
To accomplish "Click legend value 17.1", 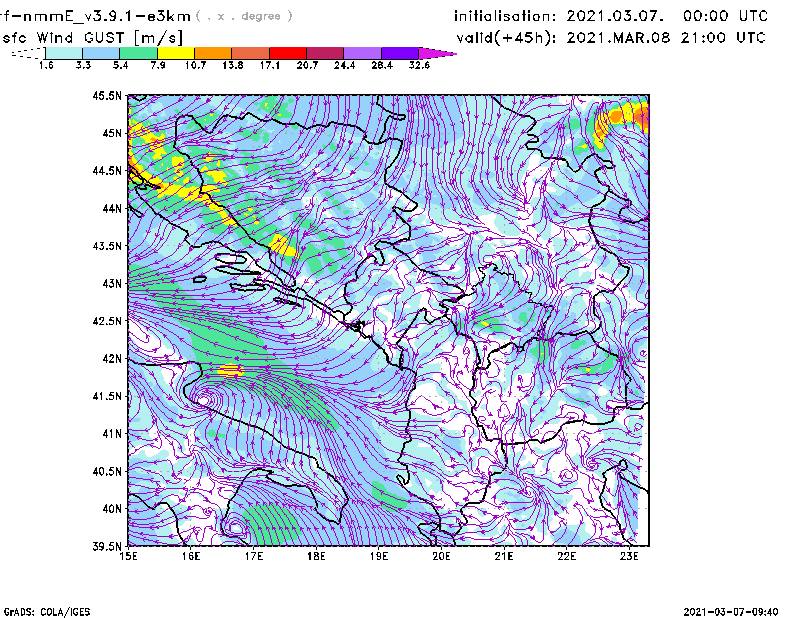I will tap(270, 65).
